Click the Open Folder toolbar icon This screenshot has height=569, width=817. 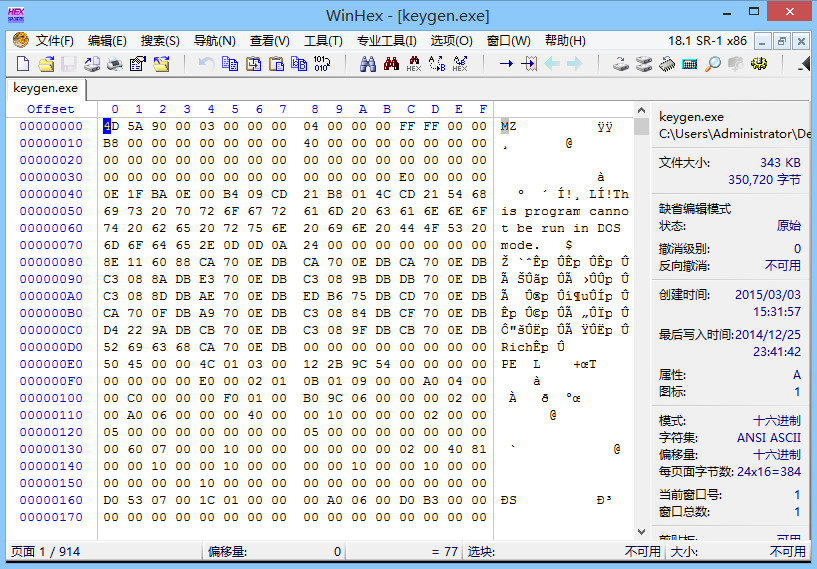pos(162,64)
